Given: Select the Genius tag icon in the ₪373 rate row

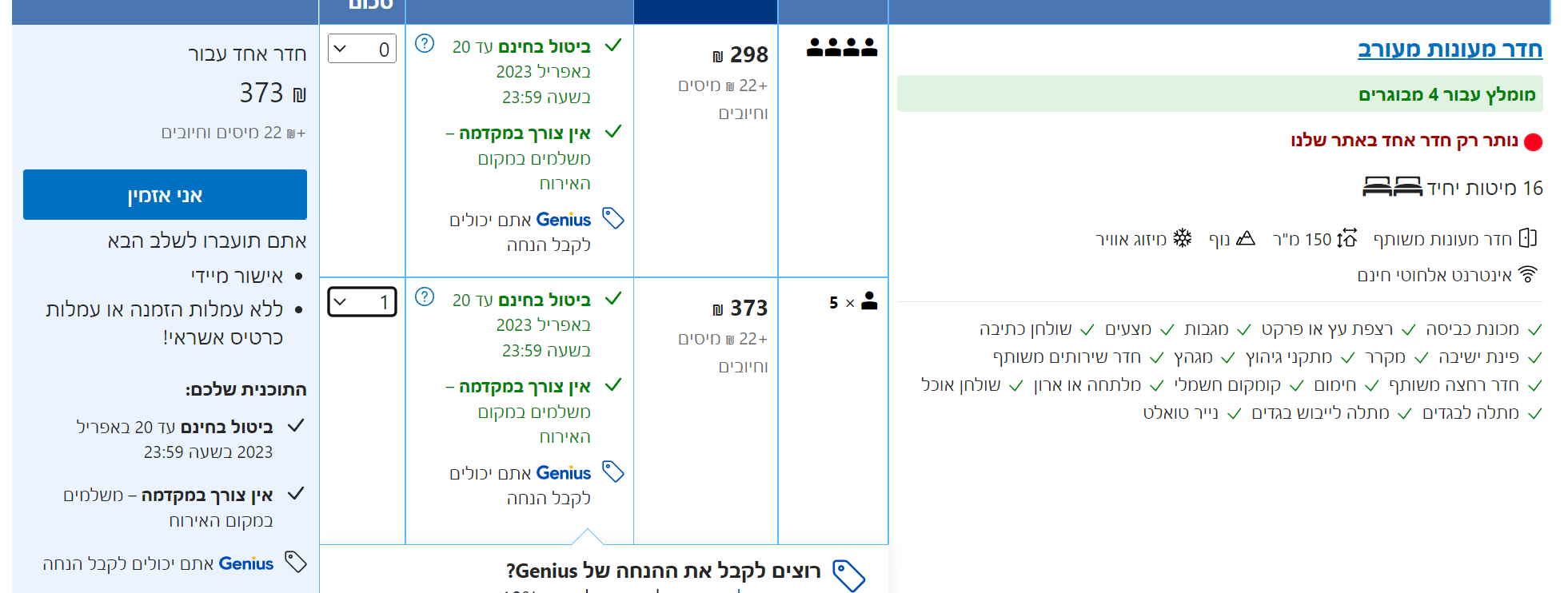Looking at the screenshot, I should click(x=612, y=472).
